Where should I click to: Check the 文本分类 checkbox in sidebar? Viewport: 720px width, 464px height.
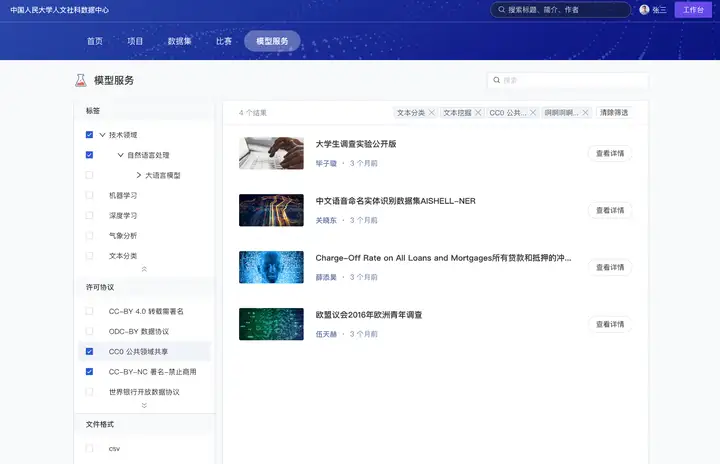pyautogui.click(x=90, y=256)
